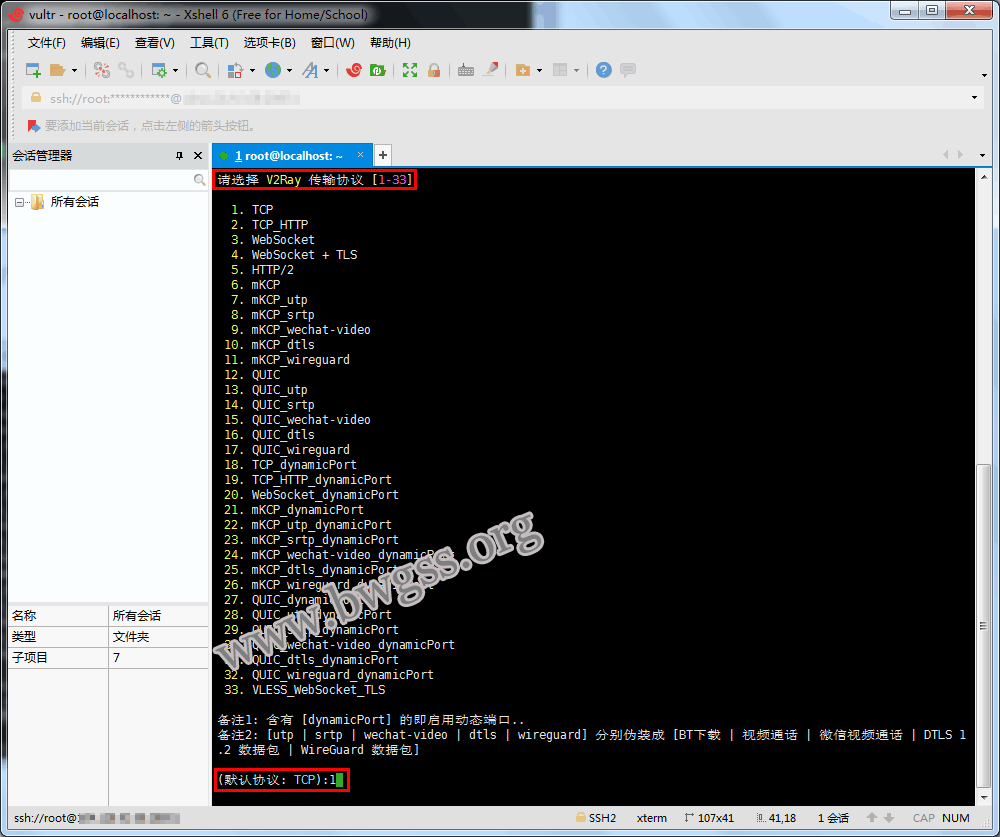1000x837 pixels.
Task: Click the keyboard mapping icon
Action: 466,70
